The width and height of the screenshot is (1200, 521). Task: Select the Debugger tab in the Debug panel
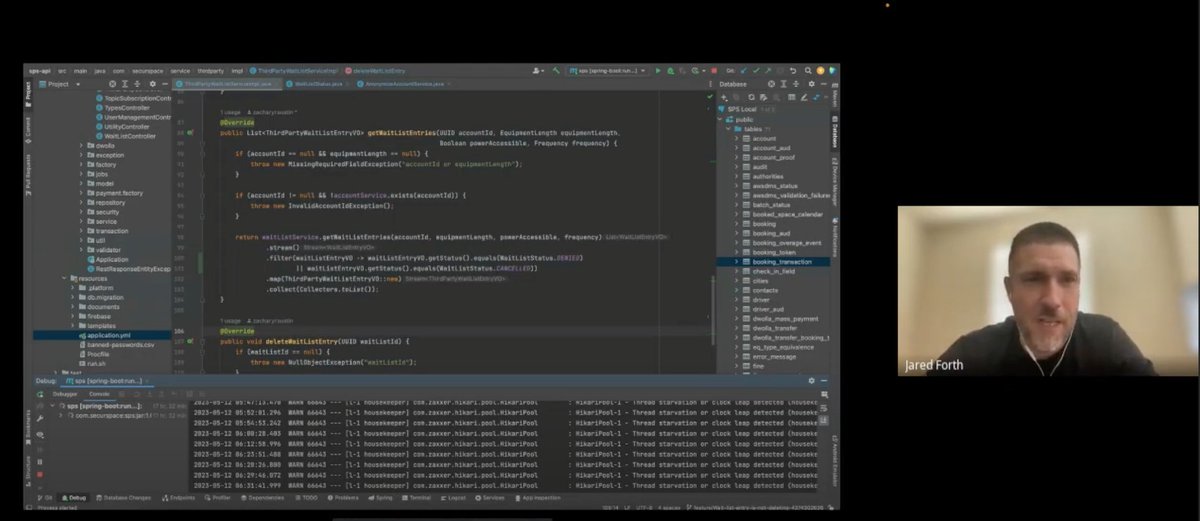(x=65, y=394)
